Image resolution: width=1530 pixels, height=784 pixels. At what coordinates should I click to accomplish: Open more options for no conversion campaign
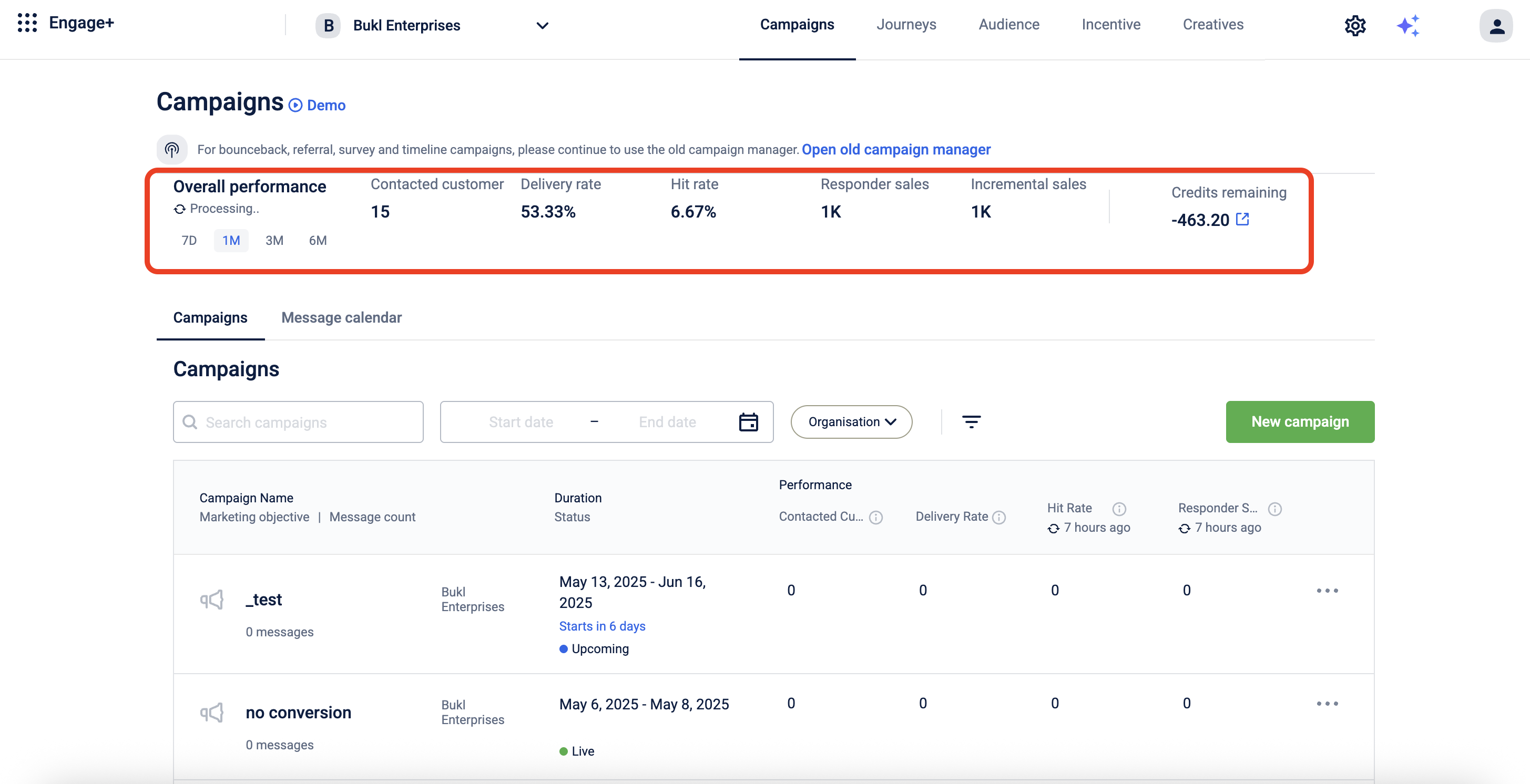[x=1327, y=703]
